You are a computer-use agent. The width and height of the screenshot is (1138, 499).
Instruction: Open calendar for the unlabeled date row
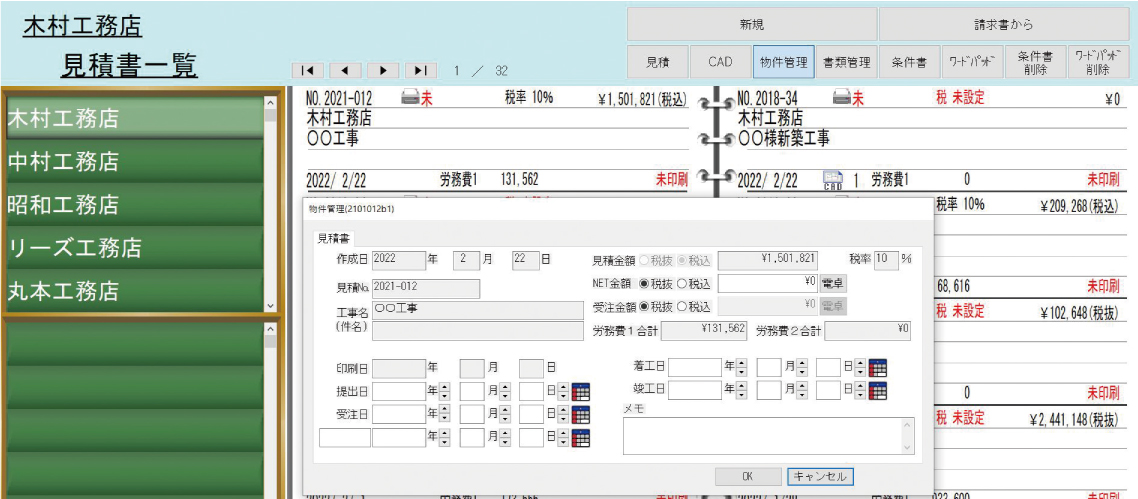[x=581, y=438]
